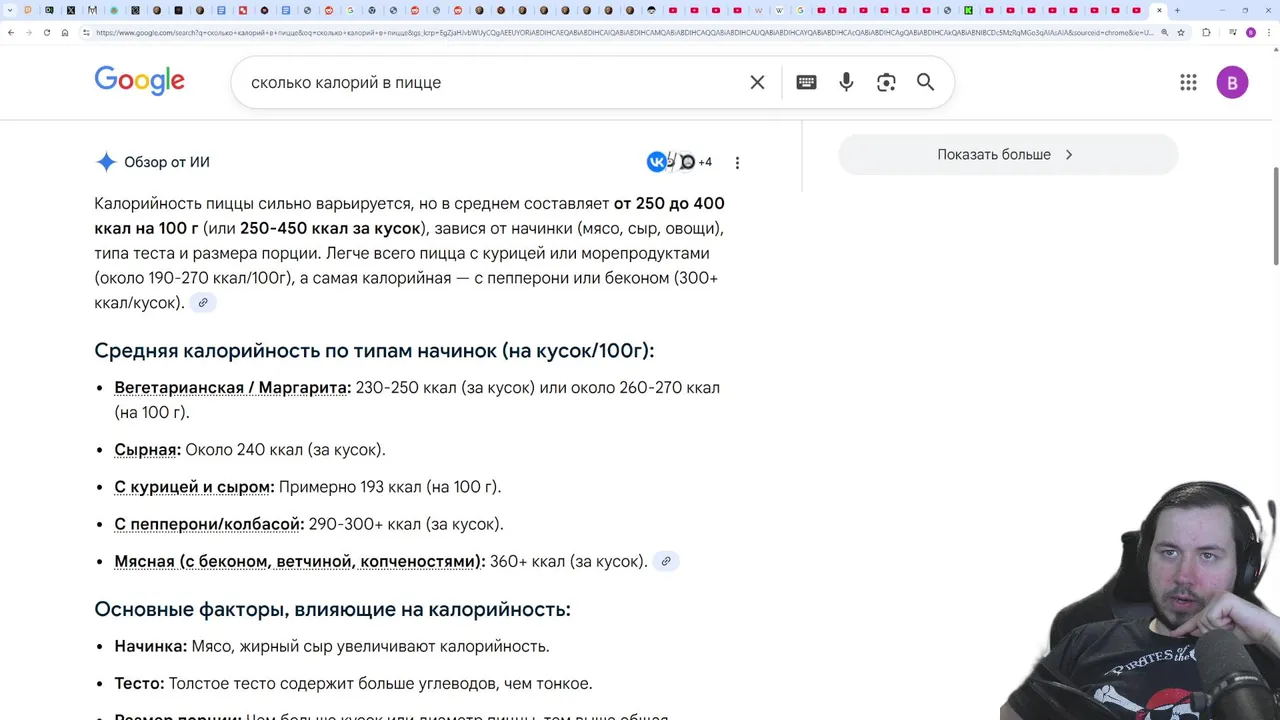The height and width of the screenshot is (720, 1280).
Task: Switch to the first tab in tab strip
Action: tap(28, 10)
